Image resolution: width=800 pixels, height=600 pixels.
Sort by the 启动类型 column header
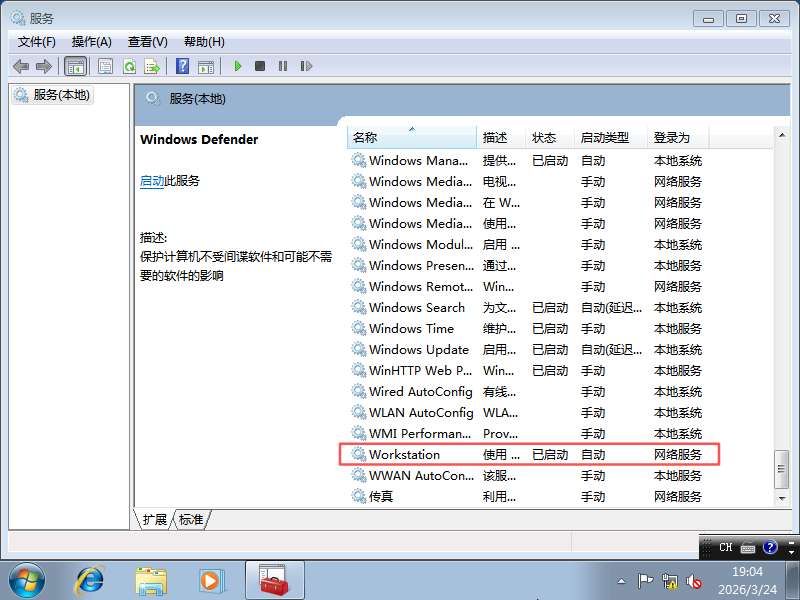click(x=611, y=138)
